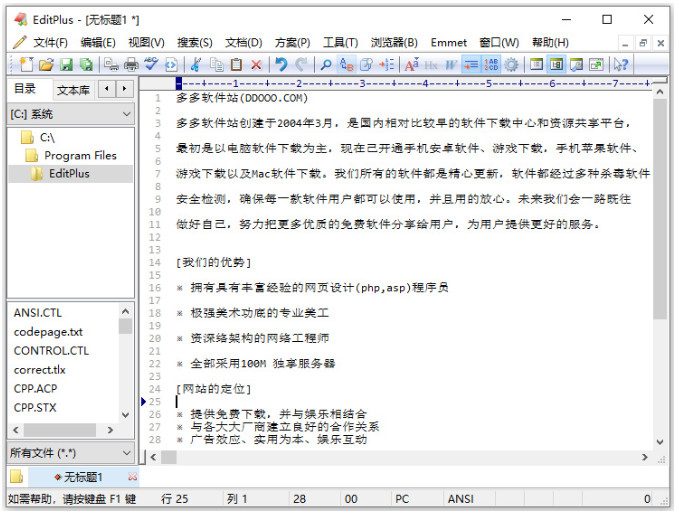Create a new document with toolbar icon
The image size is (679, 518).
(26, 65)
